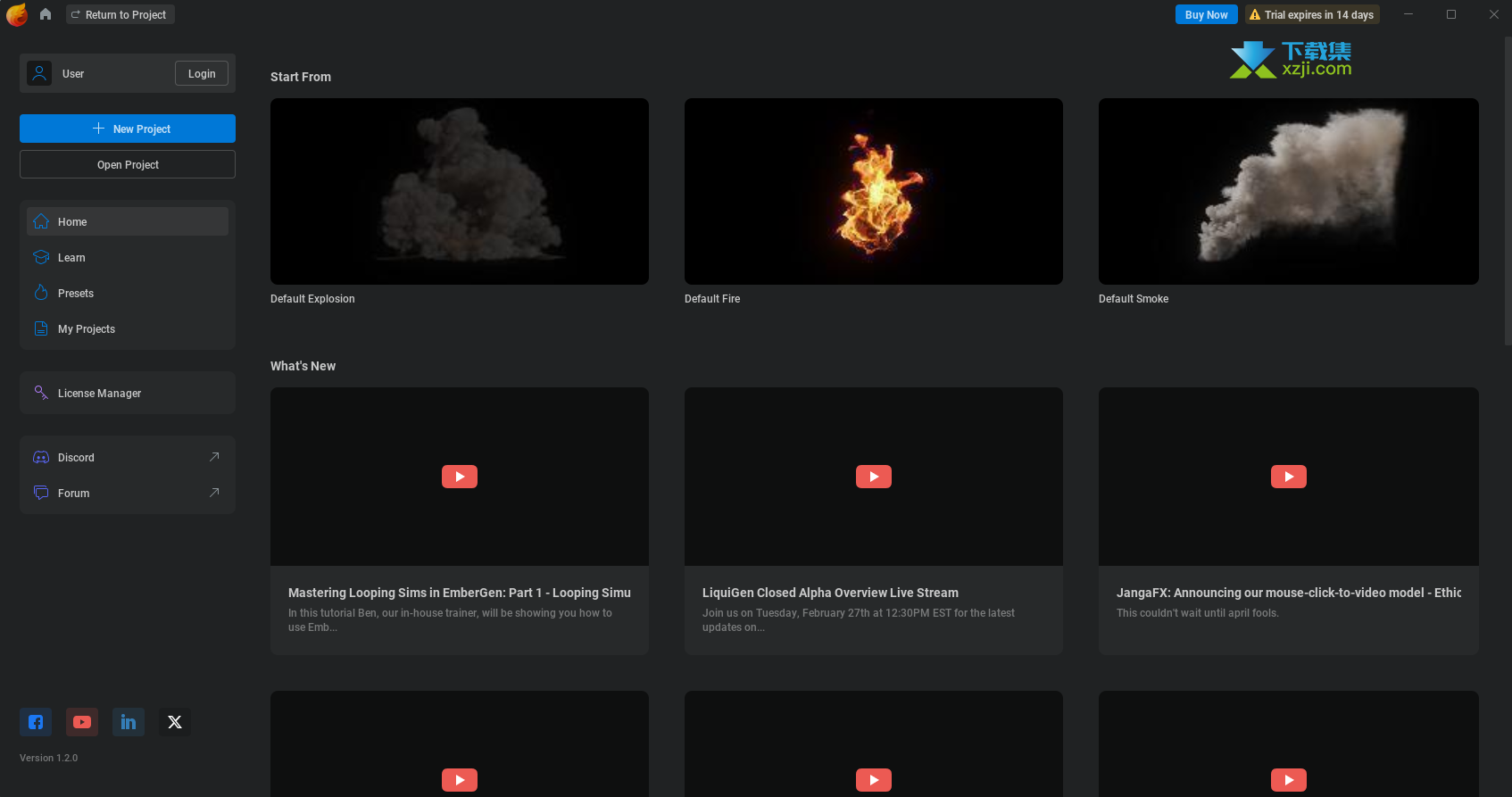Click the Default Smoke label

(x=1134, y=299)
